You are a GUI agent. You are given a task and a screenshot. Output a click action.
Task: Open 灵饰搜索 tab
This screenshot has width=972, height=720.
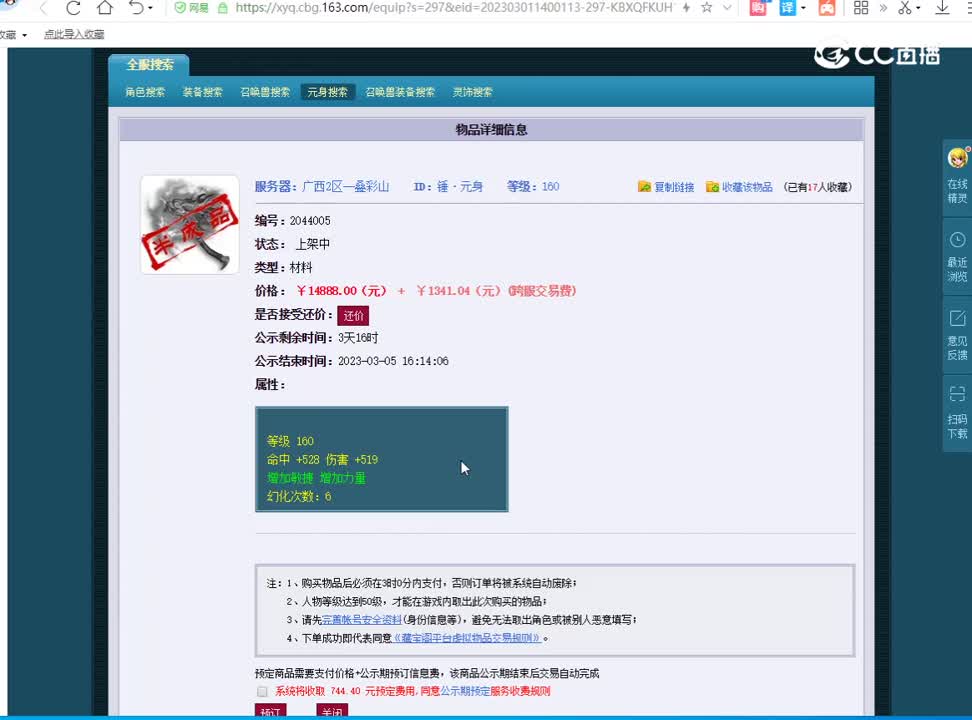pos(472,92)
